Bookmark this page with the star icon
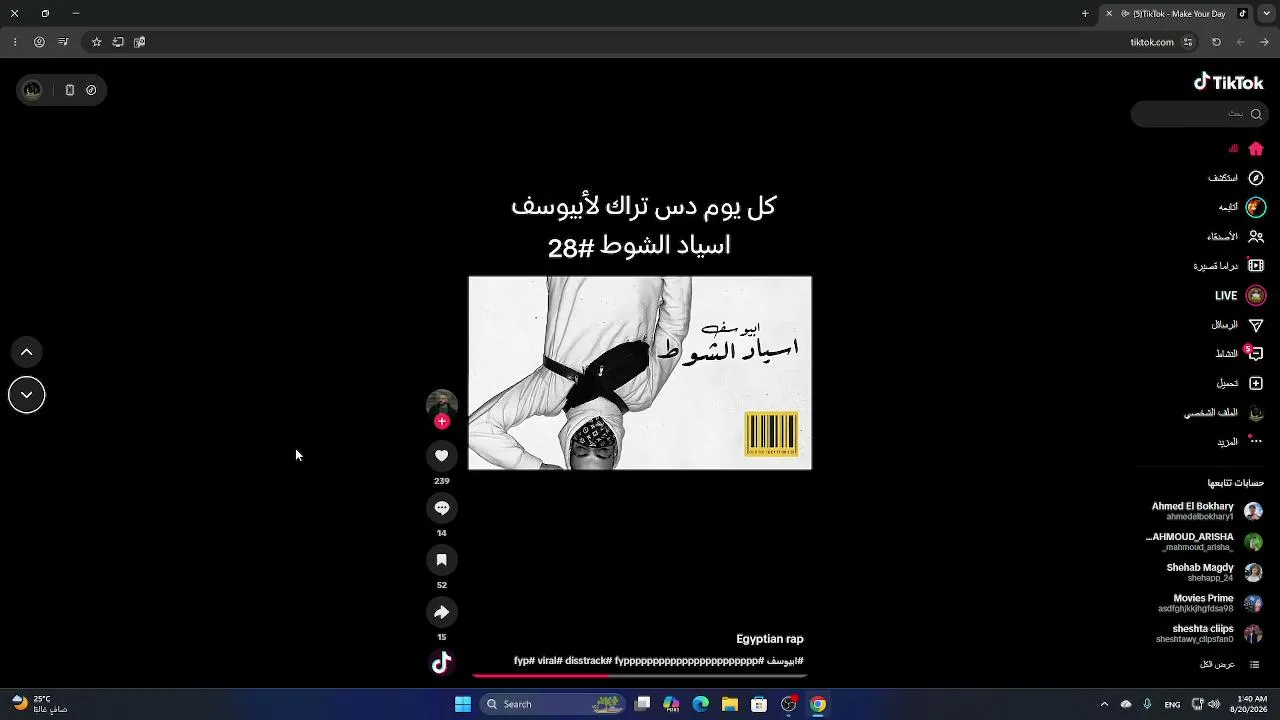 coord(96,42)
